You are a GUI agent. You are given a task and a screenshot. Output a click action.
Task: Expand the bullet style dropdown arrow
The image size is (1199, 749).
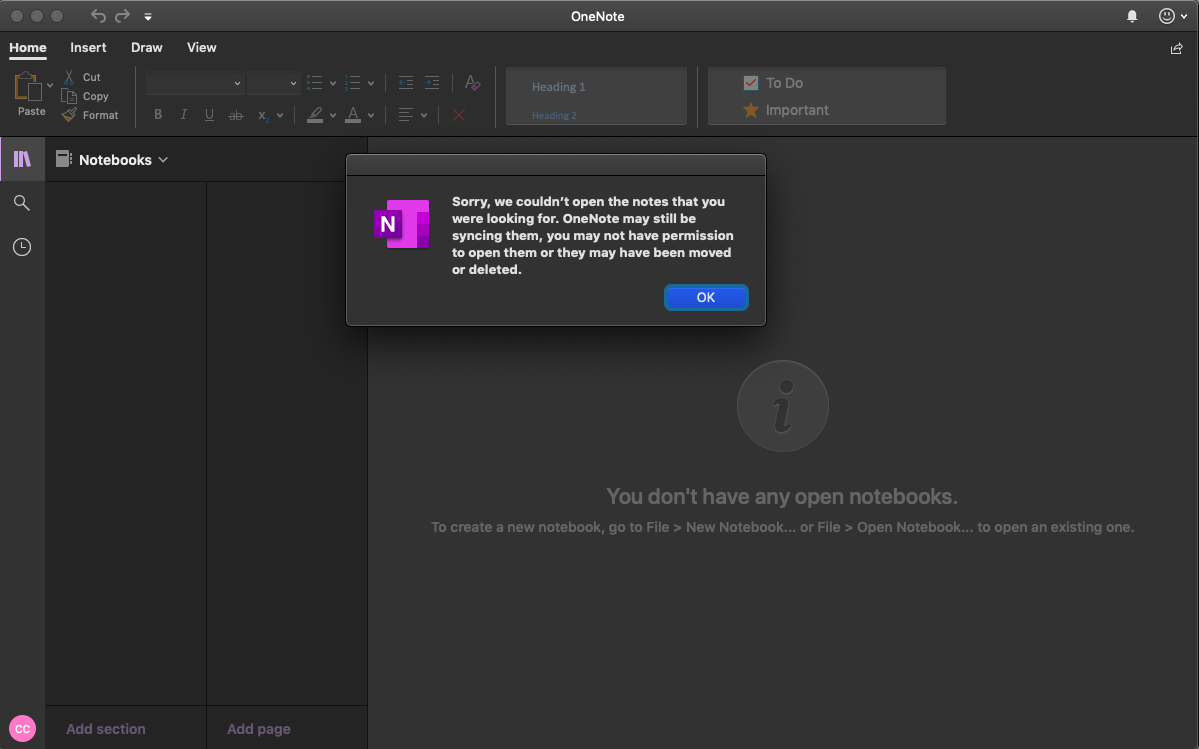click(x=333, y=83)
